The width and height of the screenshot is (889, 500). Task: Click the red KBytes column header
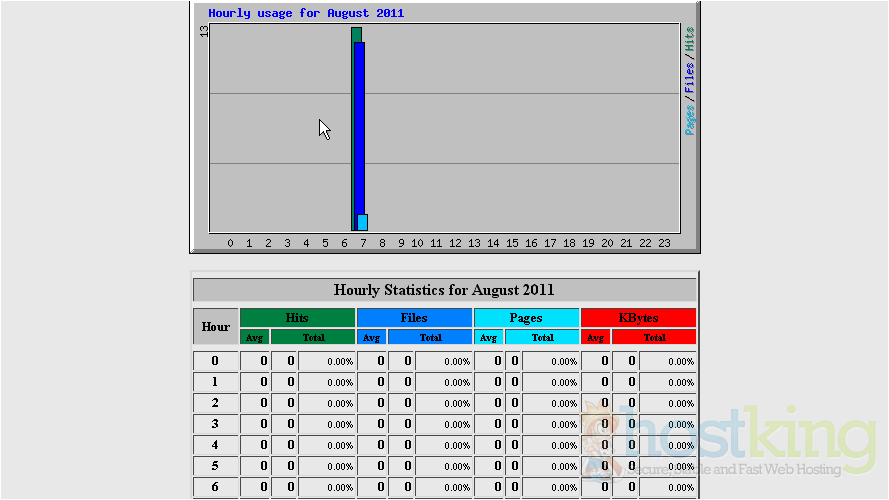click(638, 318)
